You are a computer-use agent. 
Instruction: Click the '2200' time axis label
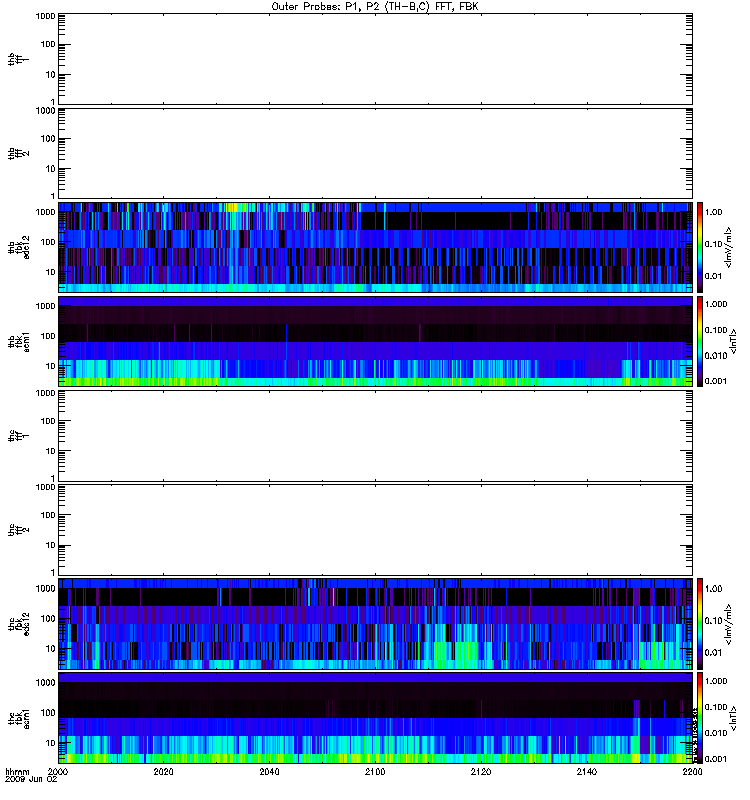click(692, 771)
